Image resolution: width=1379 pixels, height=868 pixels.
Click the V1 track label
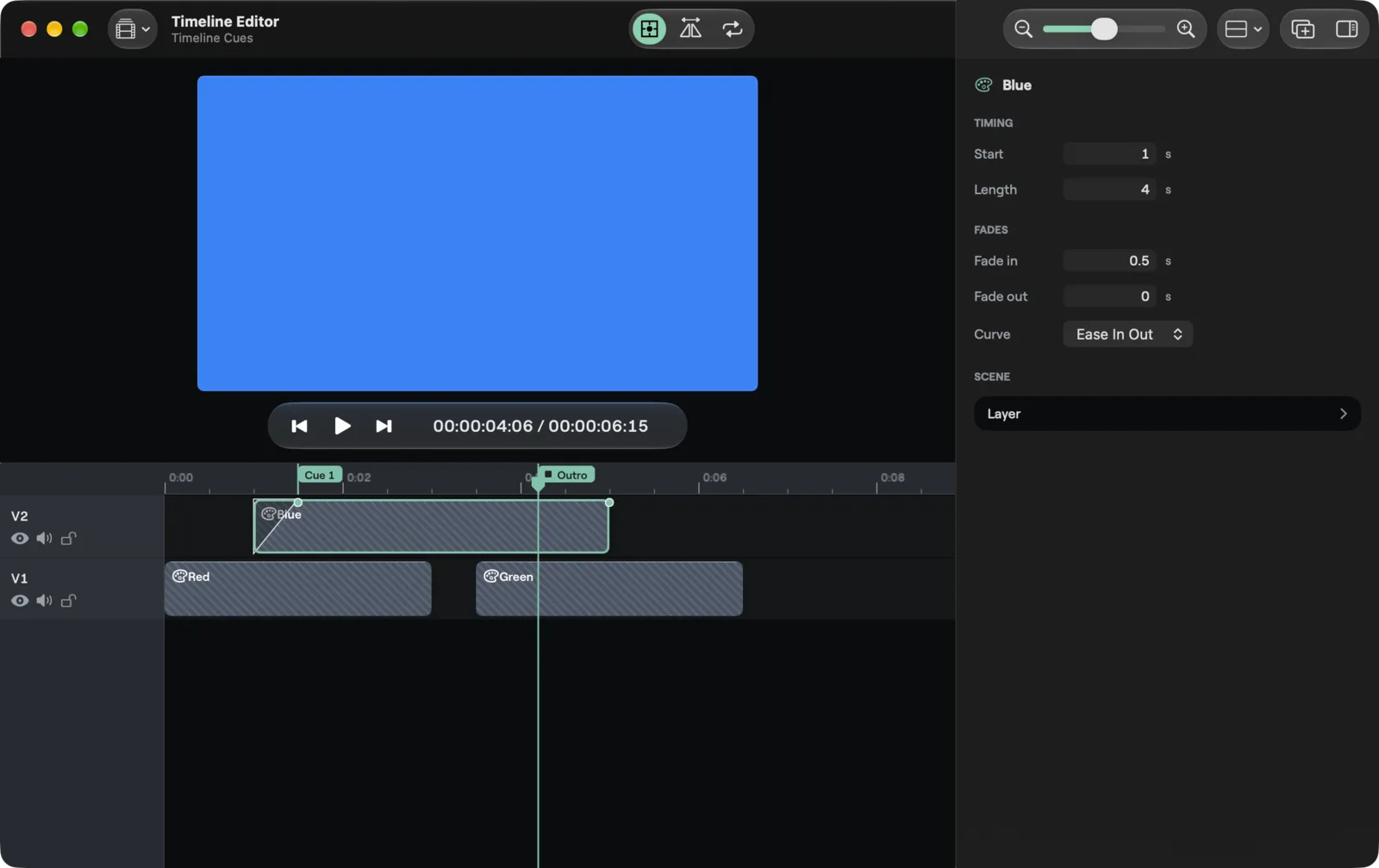[x=19, y=578]
